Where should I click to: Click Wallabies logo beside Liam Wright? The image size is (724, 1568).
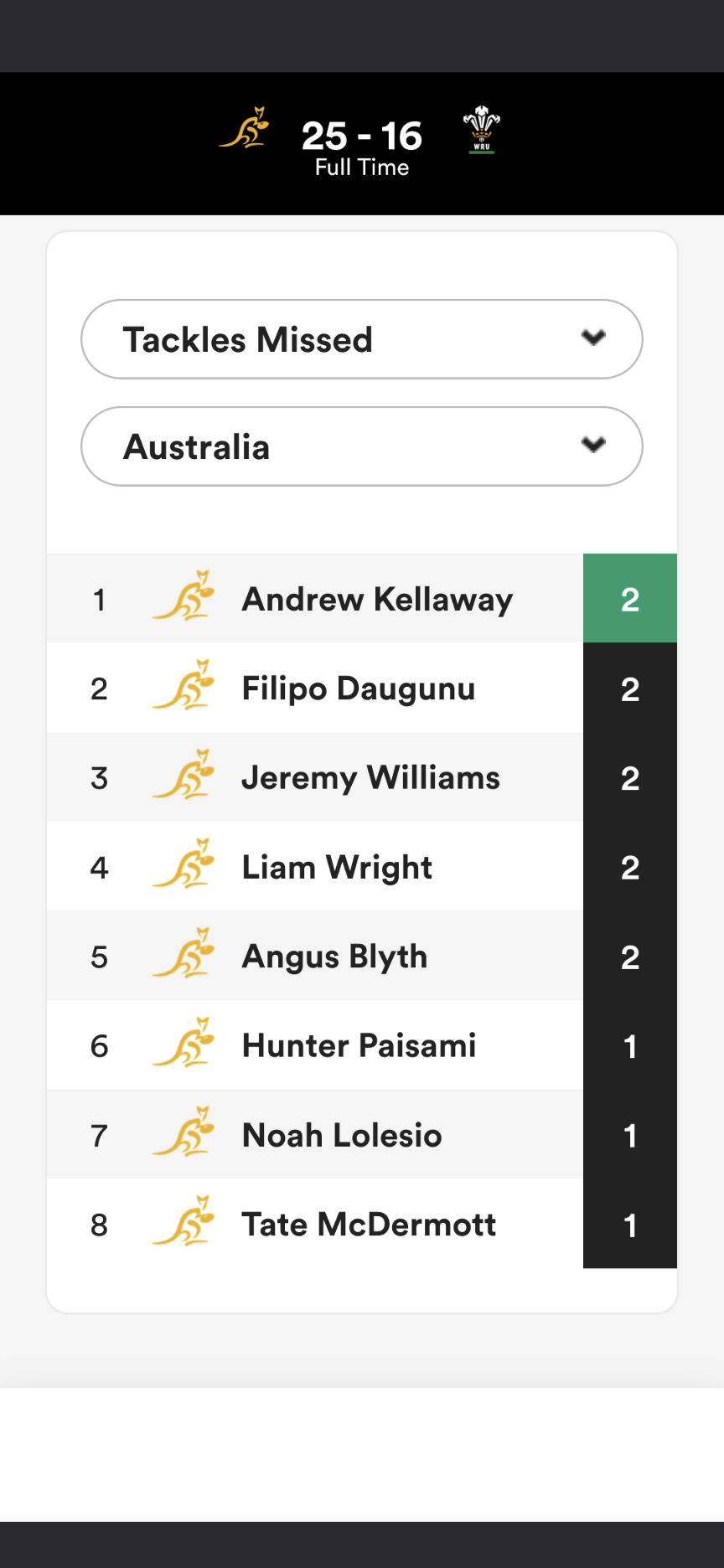pyautogui.click(x=184, y=864)
